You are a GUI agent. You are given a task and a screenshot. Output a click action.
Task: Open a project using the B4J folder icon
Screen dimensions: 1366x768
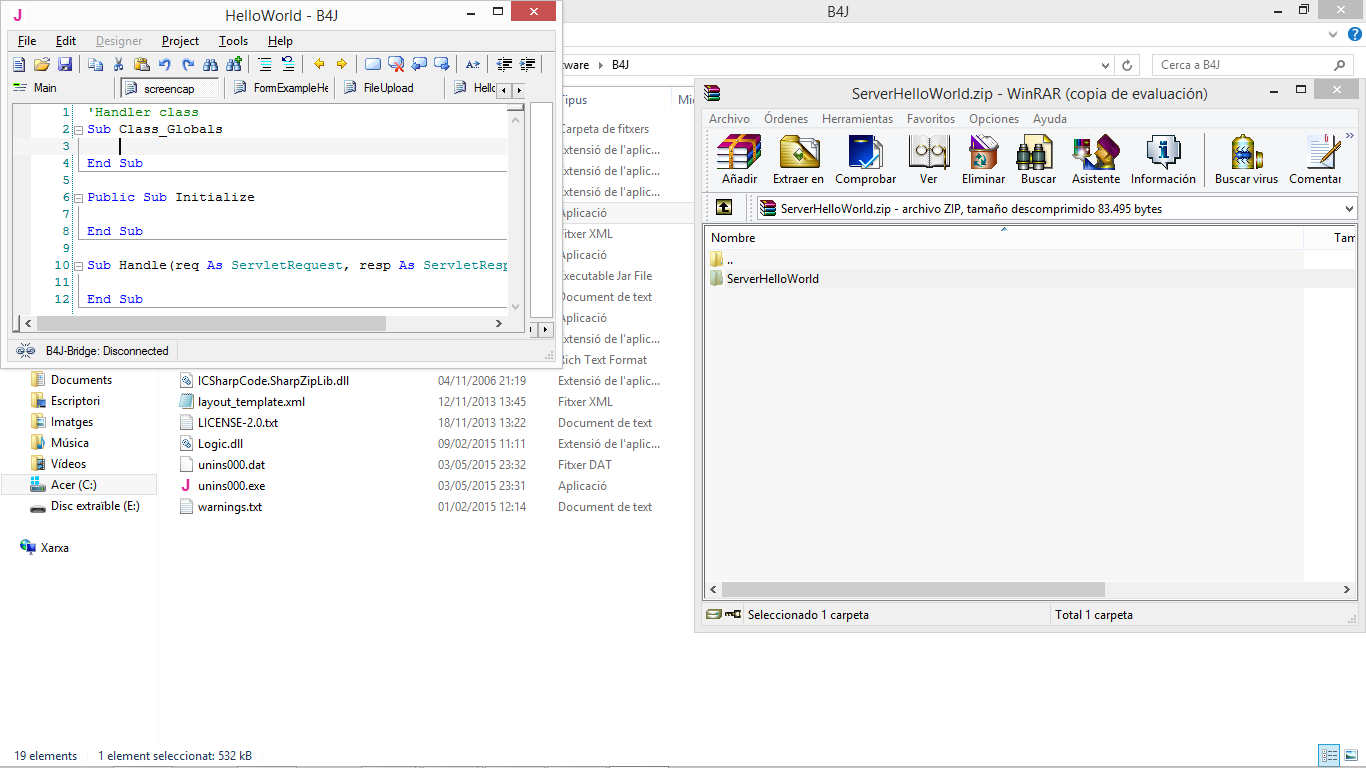[42, 64]
